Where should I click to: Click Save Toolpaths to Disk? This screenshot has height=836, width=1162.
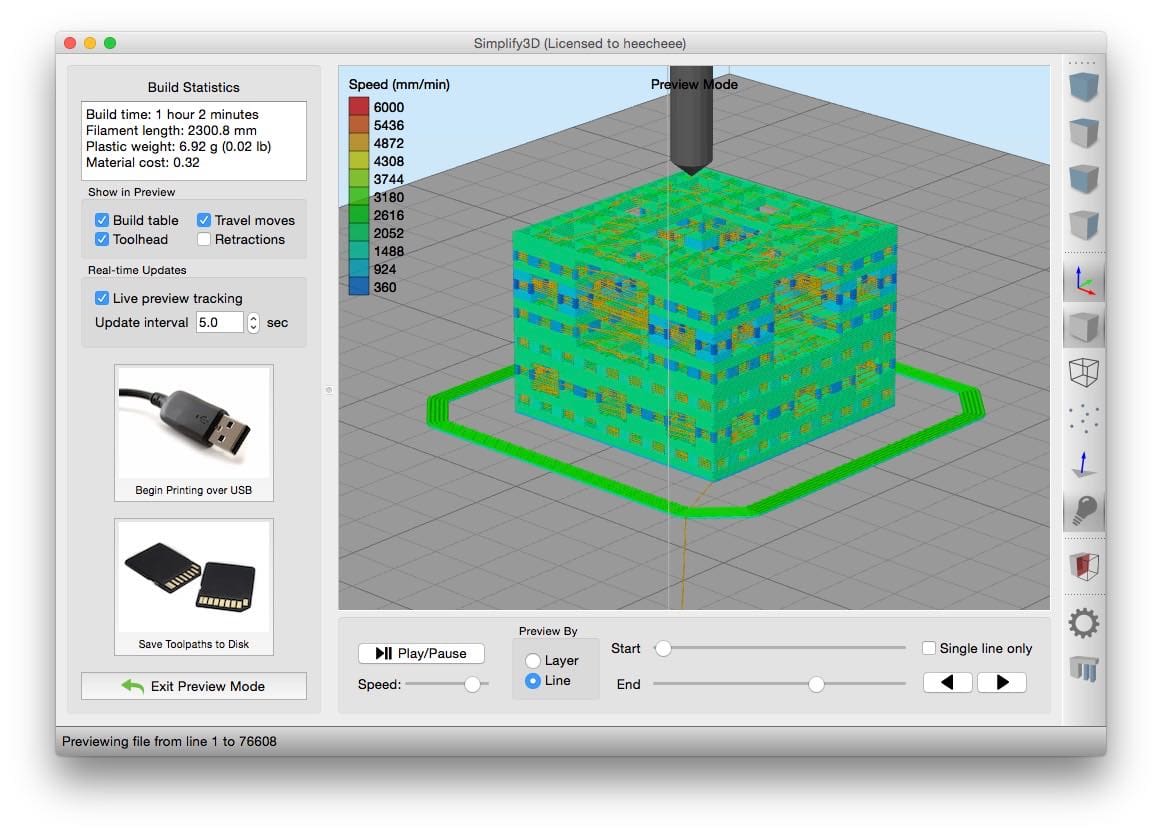pos(194,586)
